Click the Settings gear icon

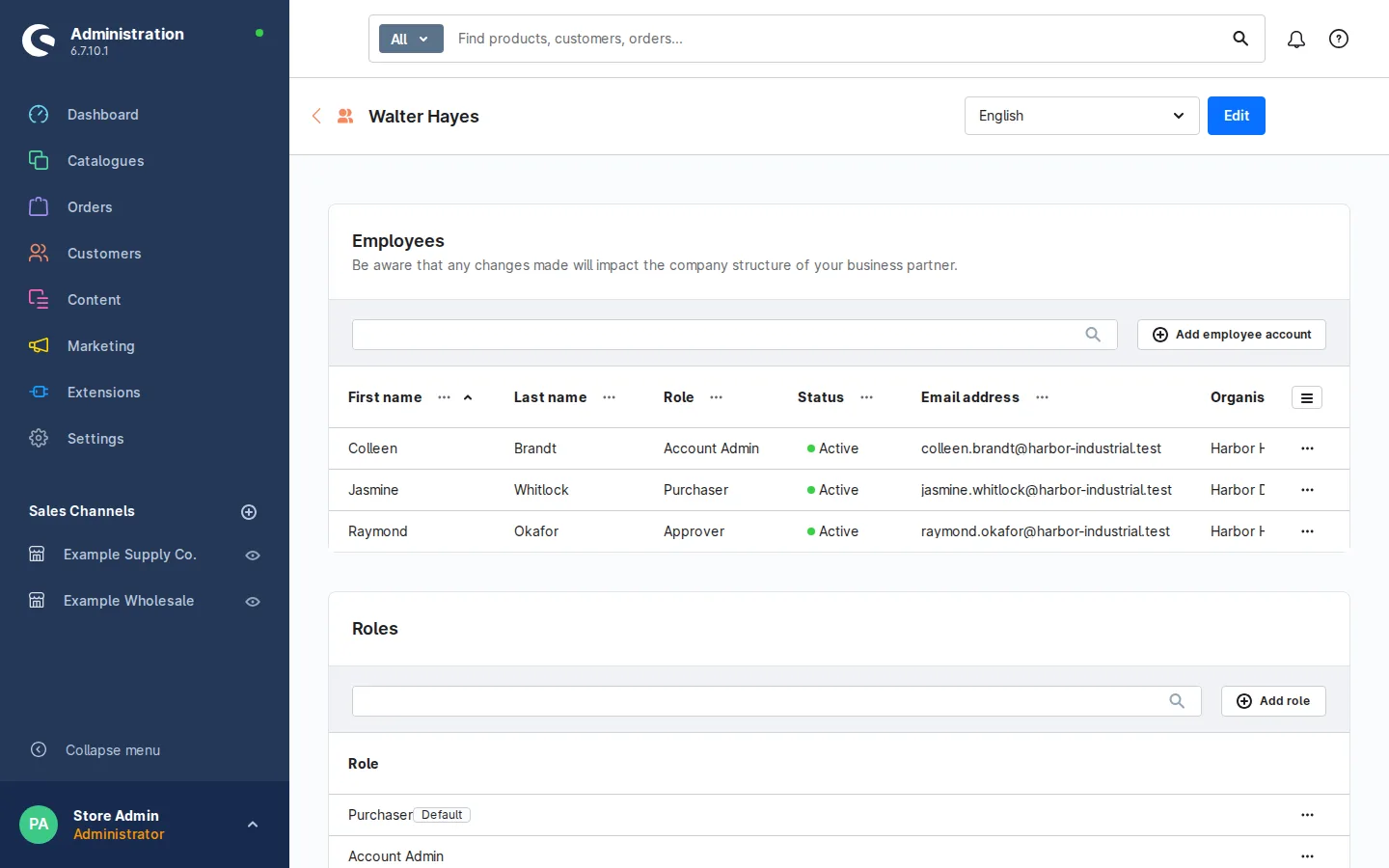pos(39,439)
